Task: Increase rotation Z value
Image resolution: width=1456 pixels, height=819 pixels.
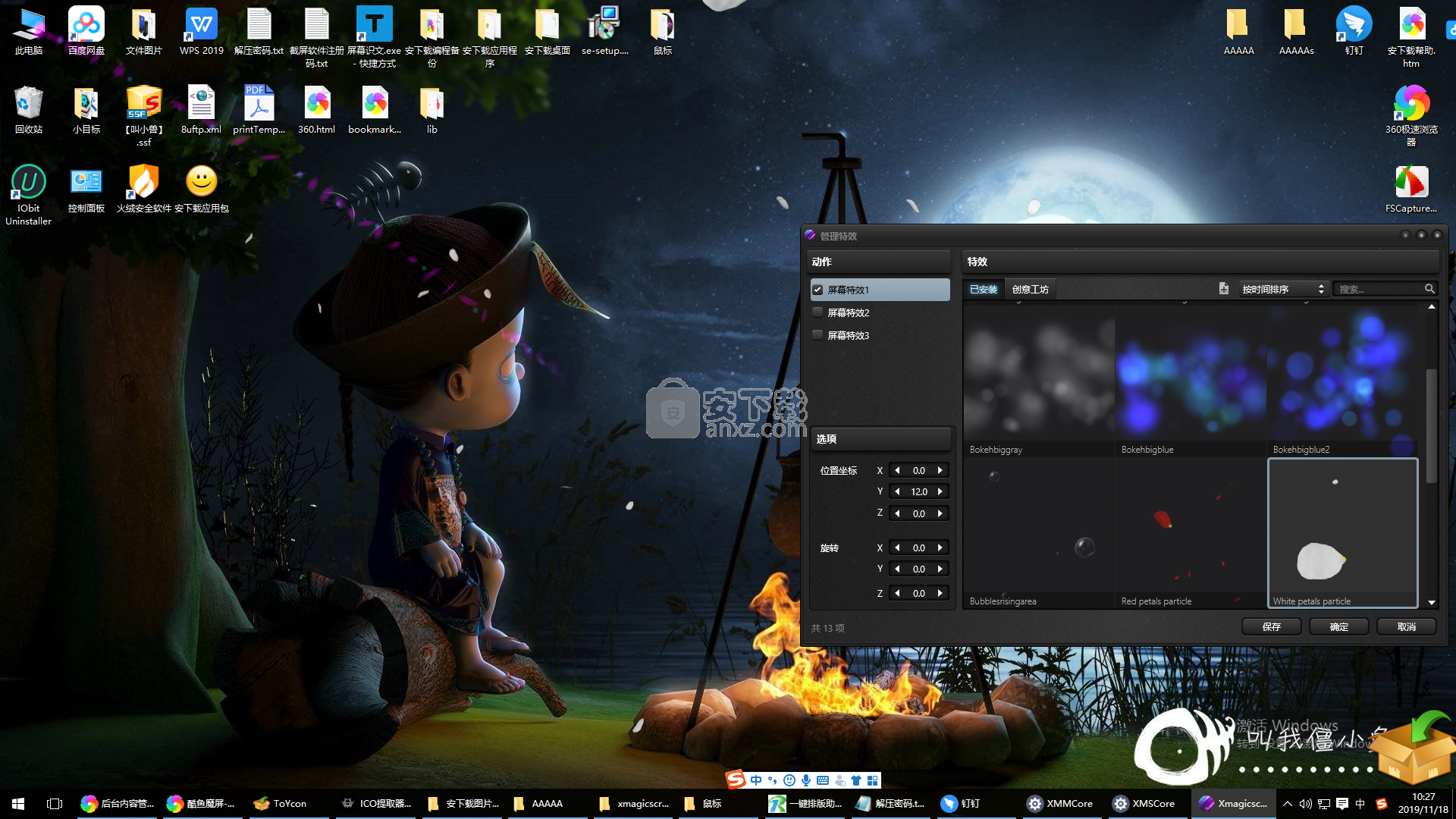Action: pyautogui.click(x=940, y=593)
